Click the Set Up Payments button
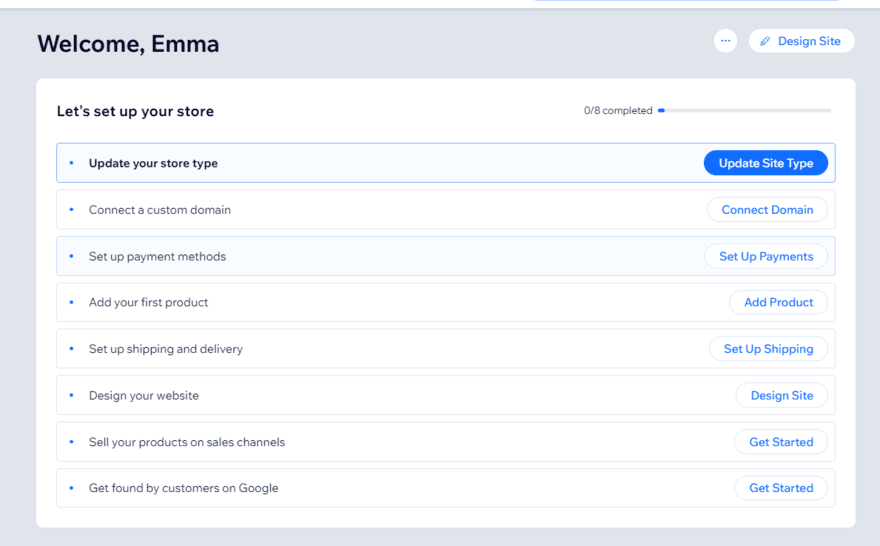The width and height of the screenshot is (880, 546). [766, 256]
